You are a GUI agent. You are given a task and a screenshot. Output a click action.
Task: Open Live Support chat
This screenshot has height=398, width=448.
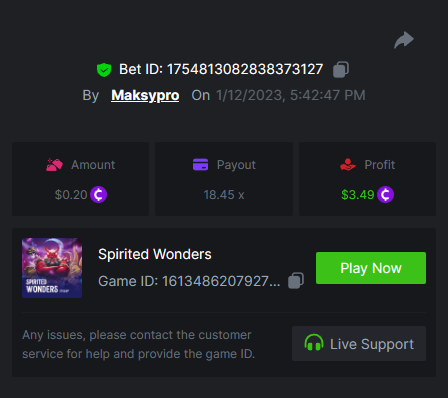pos(359,343)
